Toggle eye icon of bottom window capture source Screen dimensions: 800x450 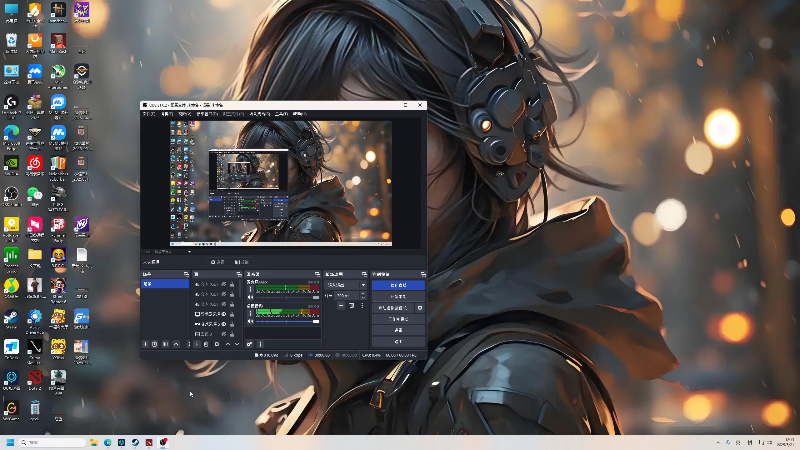tap(223, 334)
